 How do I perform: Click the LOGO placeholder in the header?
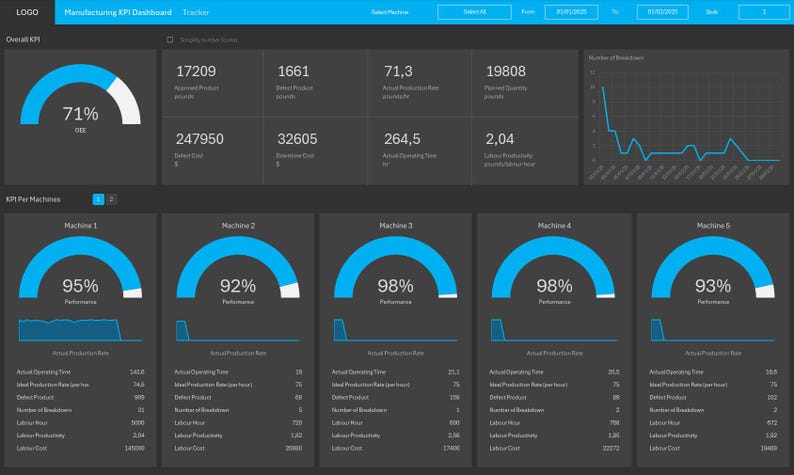(27, 12)
